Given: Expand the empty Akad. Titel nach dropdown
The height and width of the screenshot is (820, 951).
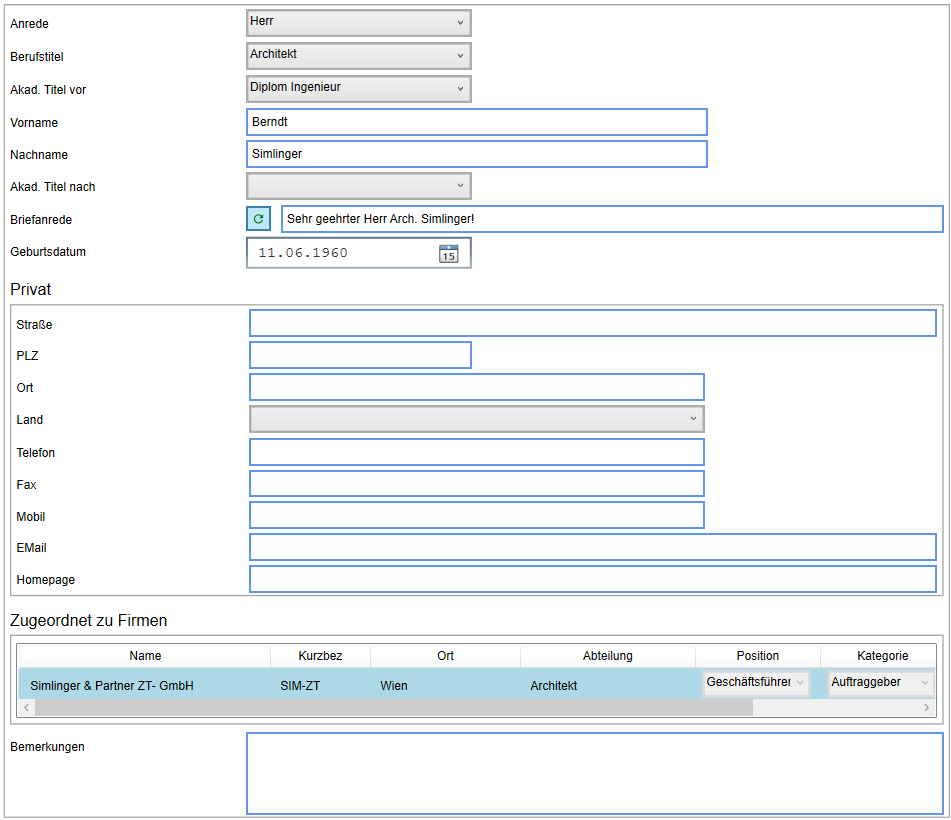Looking at the screenshot, I should [x=359, y=186].
